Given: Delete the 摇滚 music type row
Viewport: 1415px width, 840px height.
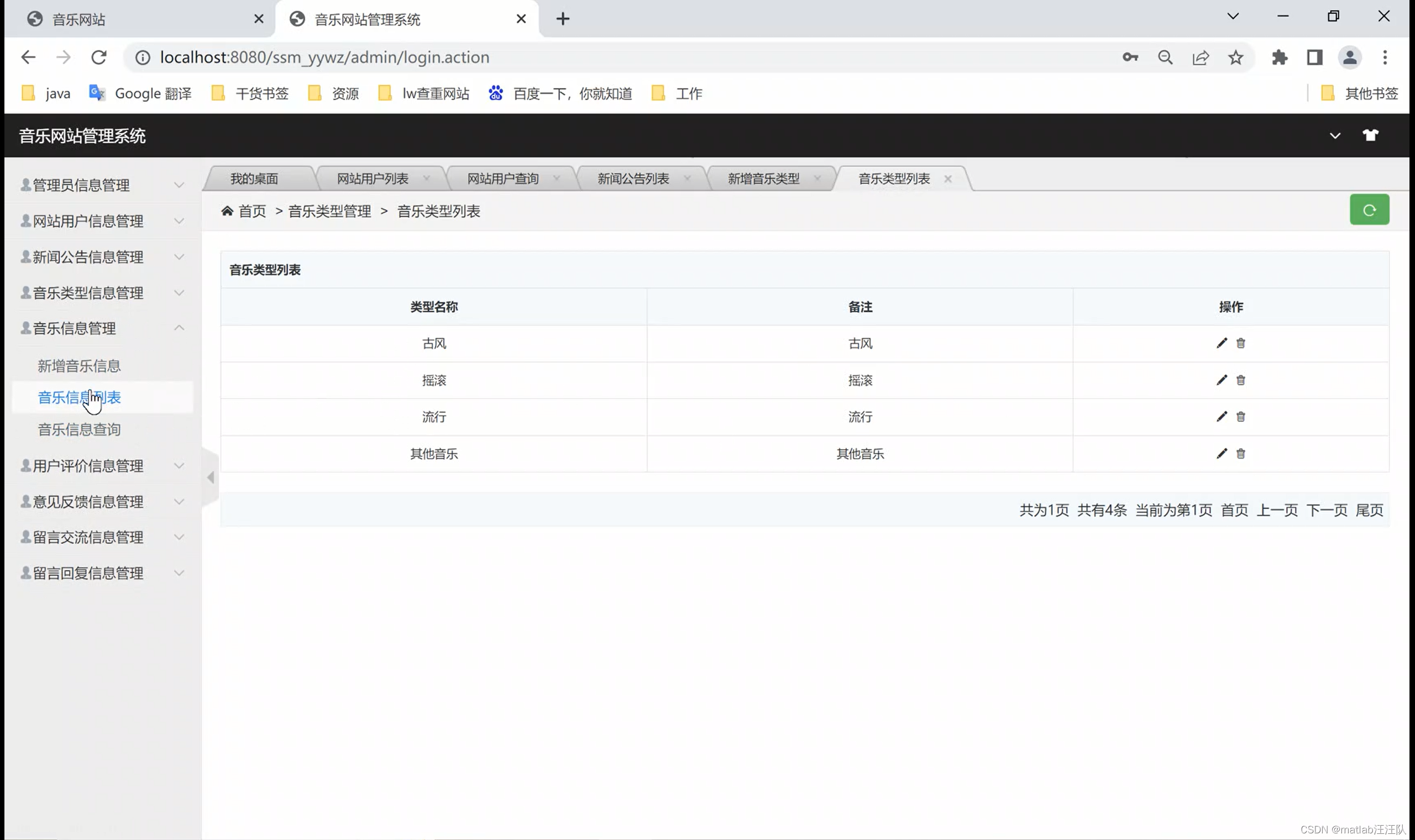Looking at the screenshot, I should point(1241,380).
